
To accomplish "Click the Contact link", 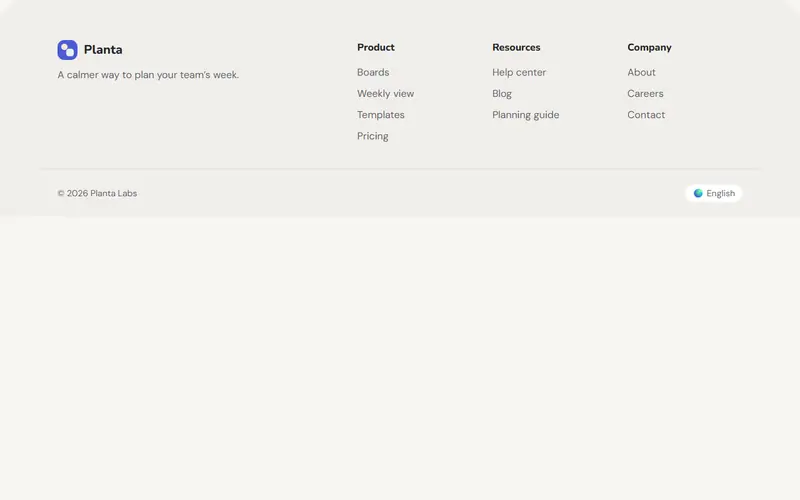I will [646, 115].
